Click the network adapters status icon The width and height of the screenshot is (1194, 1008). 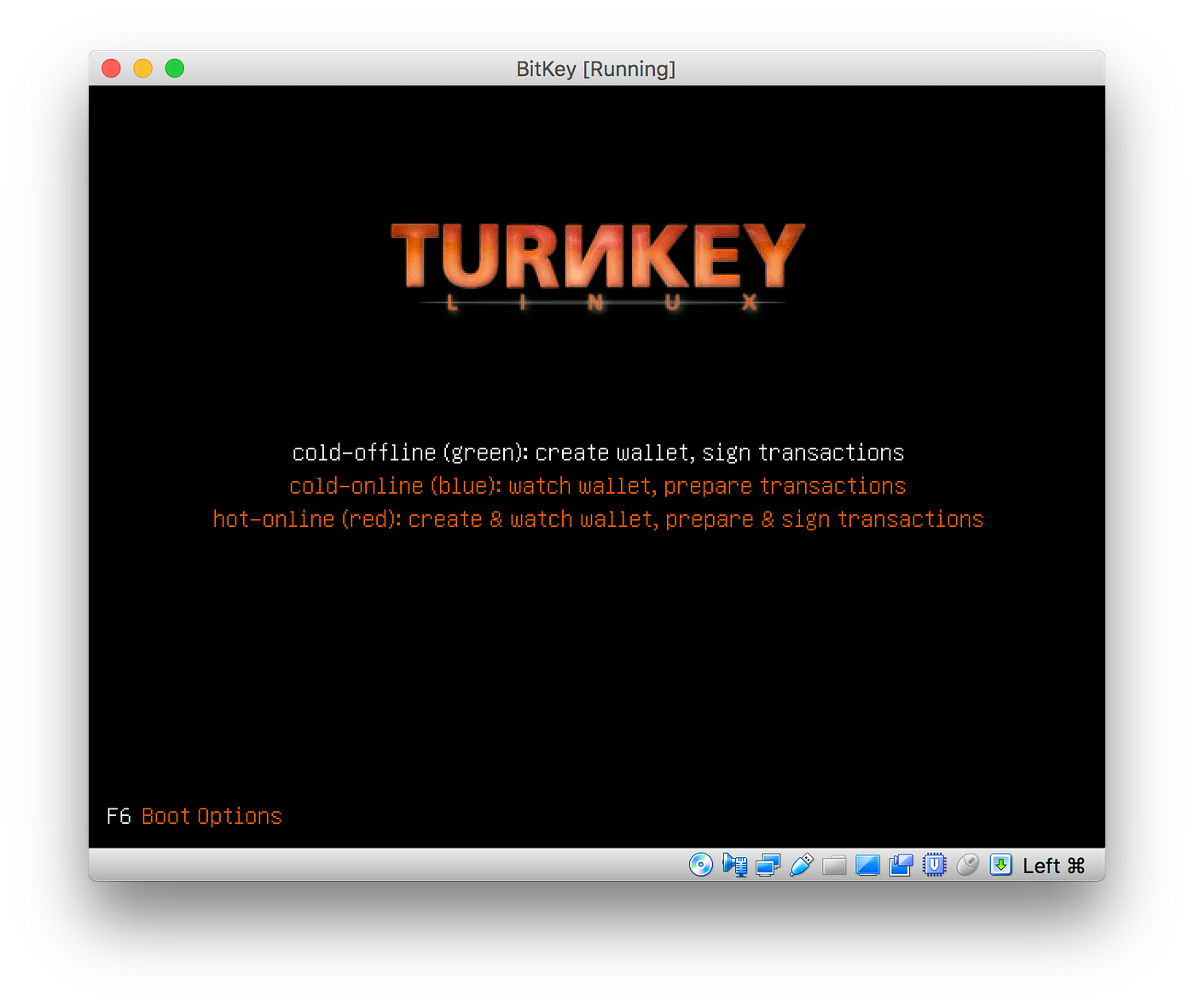(768, 866)
